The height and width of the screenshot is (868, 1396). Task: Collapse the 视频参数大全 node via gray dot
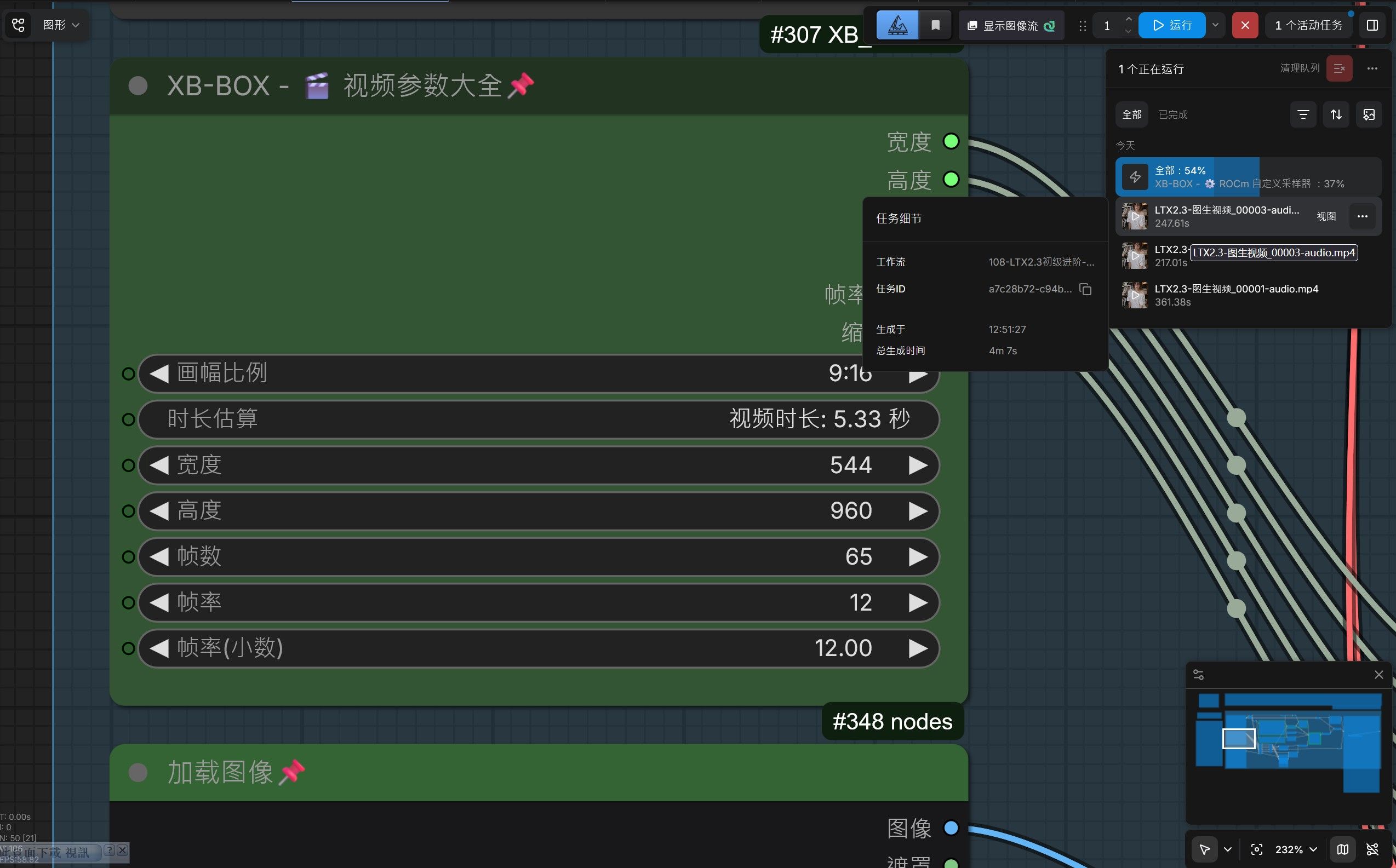pyautogui.click(x=138, y=85)
